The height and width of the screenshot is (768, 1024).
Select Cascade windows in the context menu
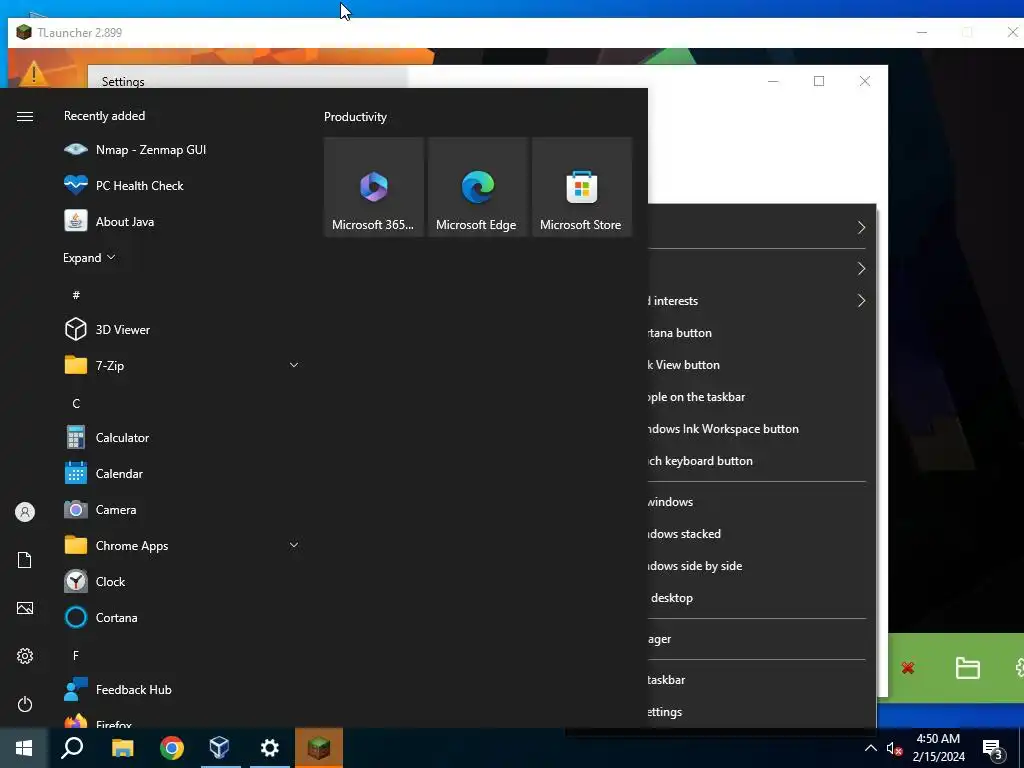761,502
